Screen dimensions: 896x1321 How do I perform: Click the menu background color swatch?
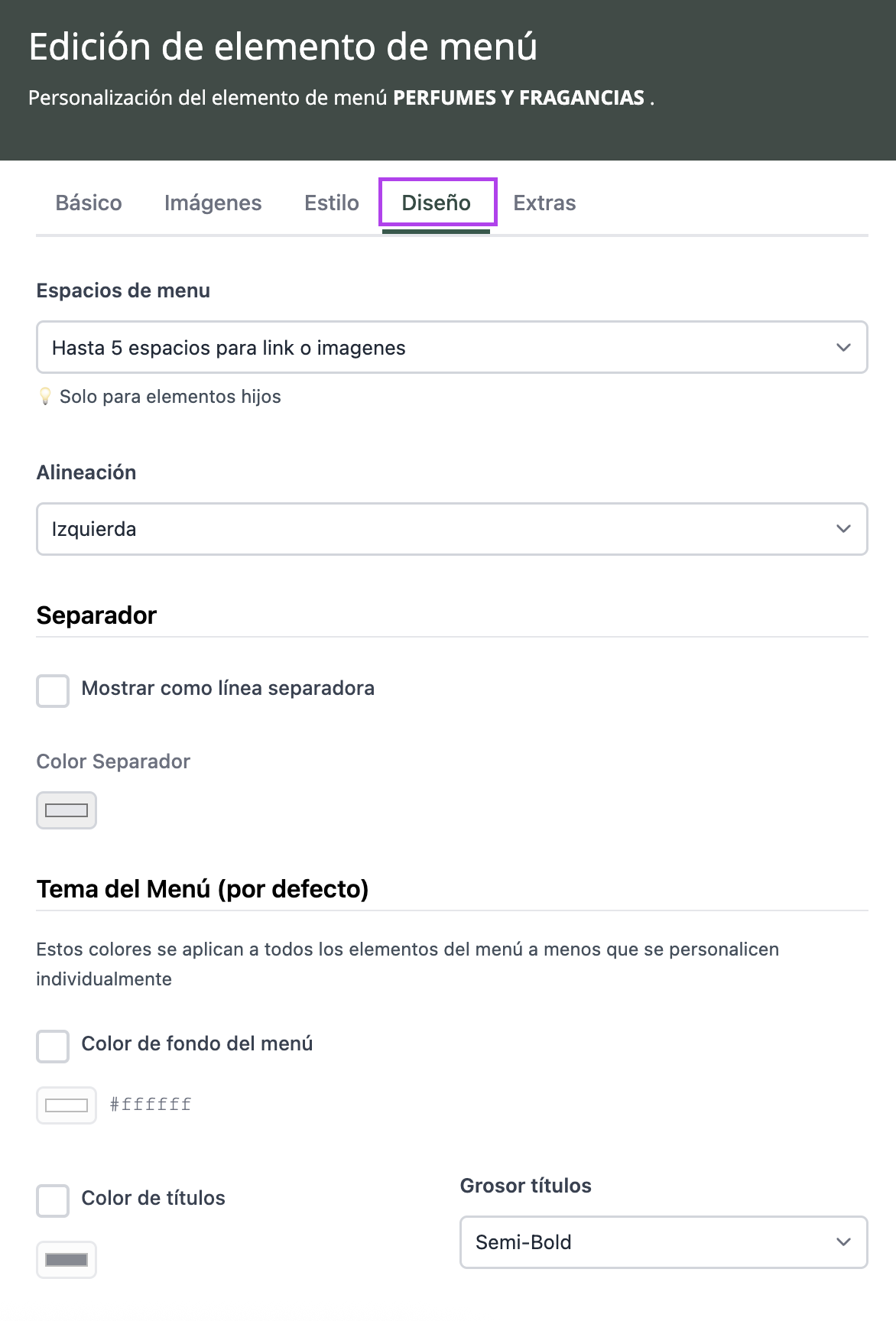(x=67, y=1105)
